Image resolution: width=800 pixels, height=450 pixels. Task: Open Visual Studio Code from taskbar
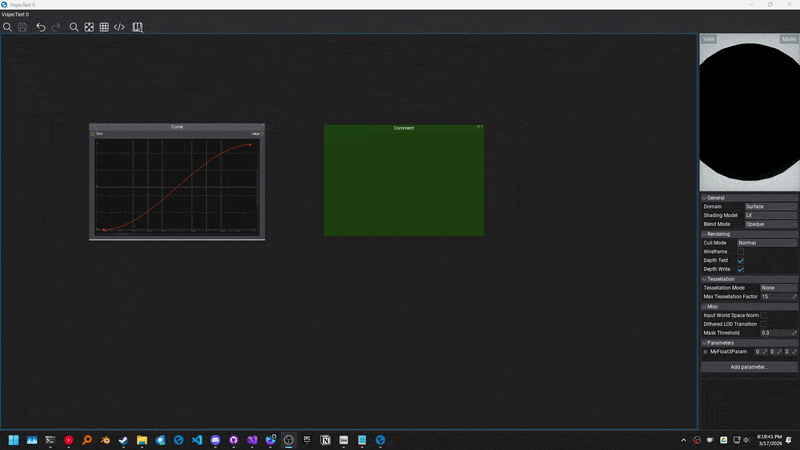coord(197,440)
